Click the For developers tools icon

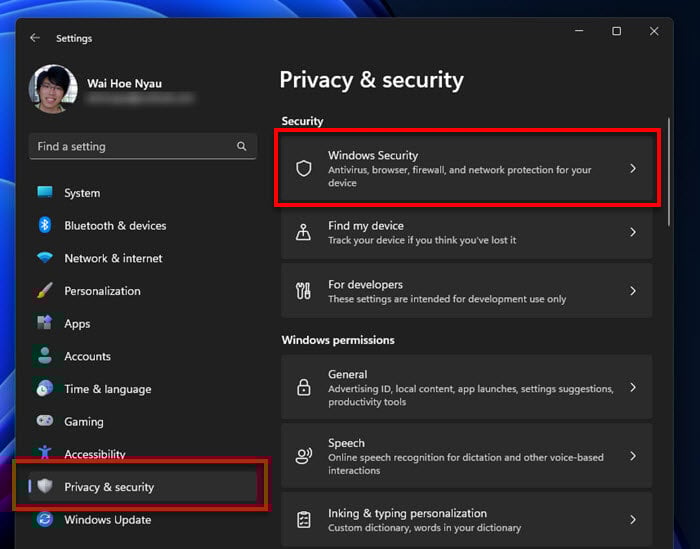[x=304, y=291]
